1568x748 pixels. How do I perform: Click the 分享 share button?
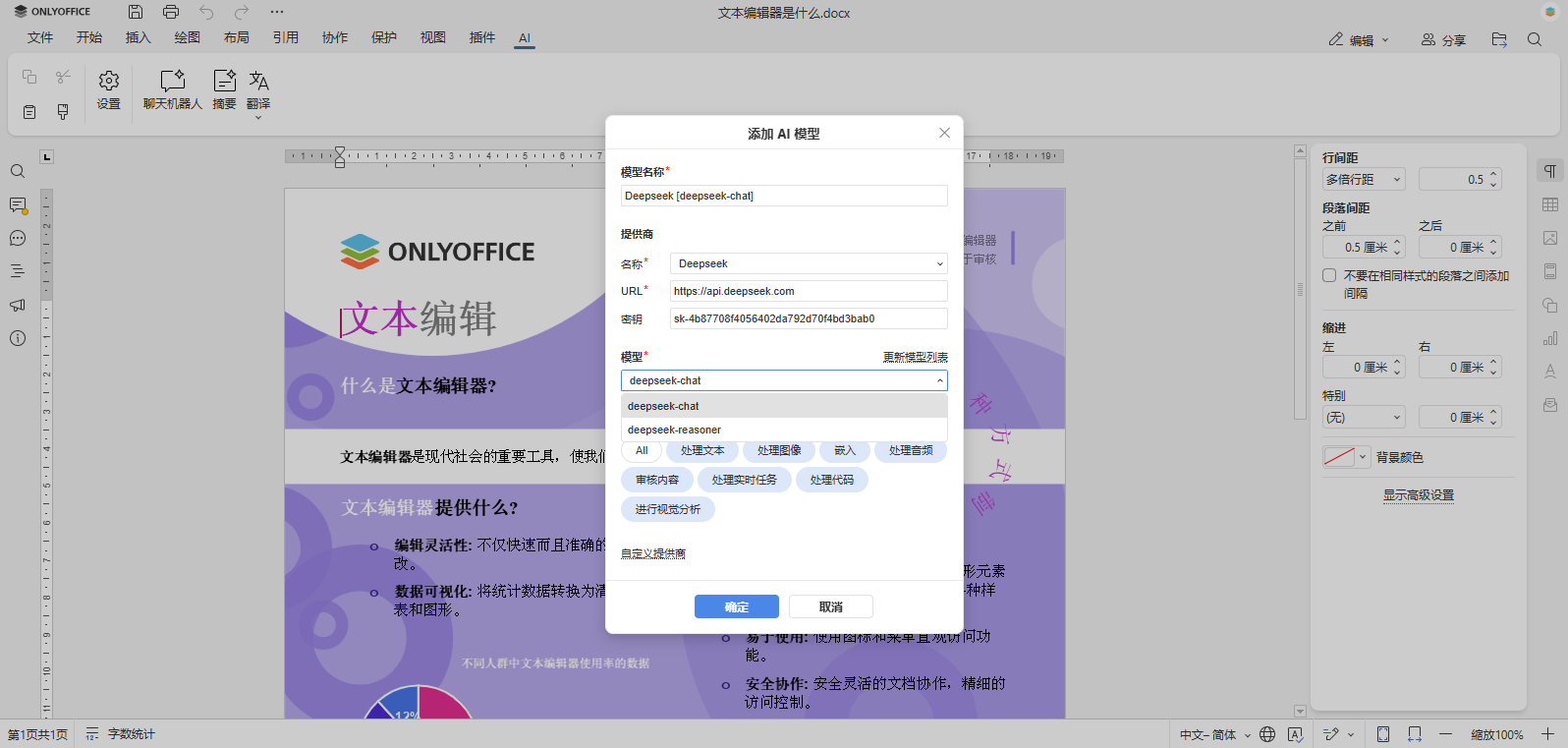click(x=1443, y=40)
